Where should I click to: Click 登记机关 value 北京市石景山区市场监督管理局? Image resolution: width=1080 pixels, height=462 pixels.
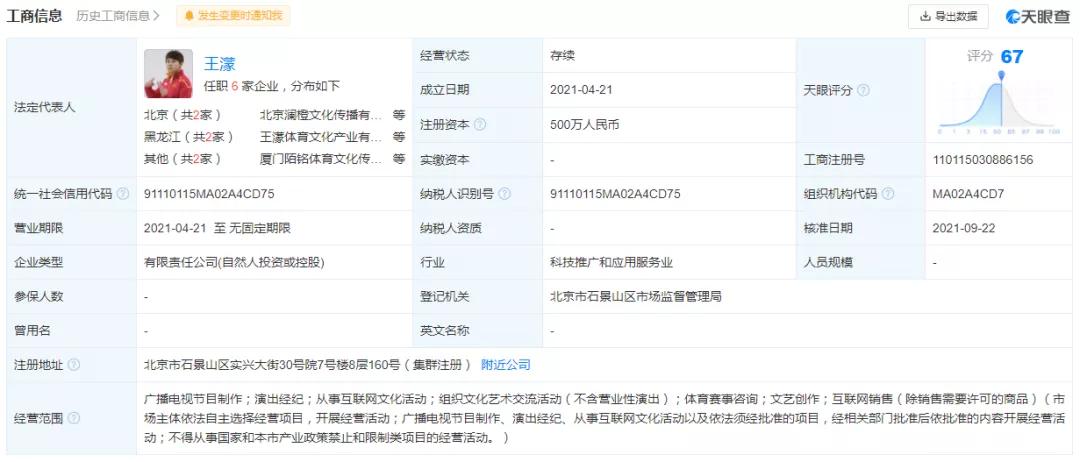(635, 296)
